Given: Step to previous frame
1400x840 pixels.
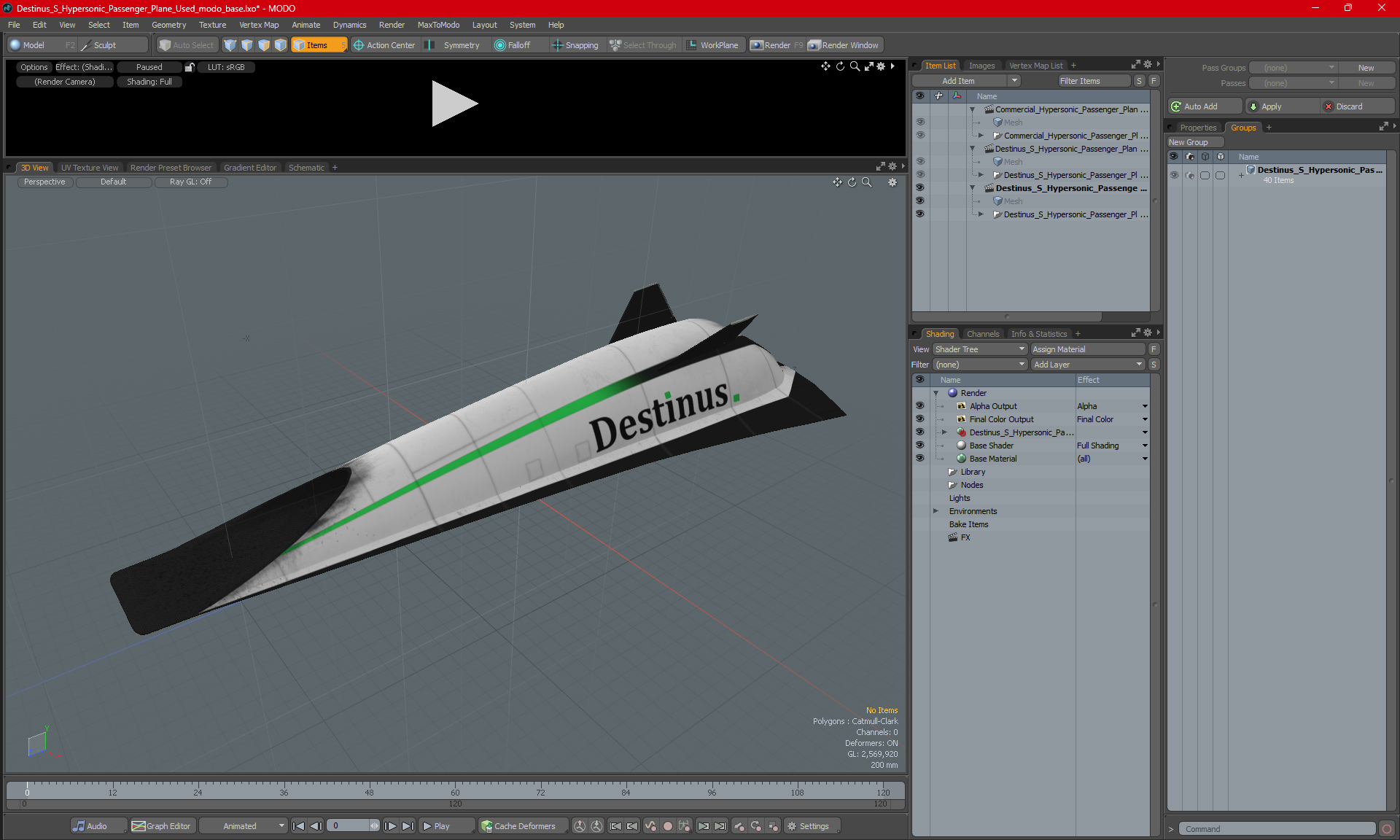Looking at the screenshot, I should point(316,826).
